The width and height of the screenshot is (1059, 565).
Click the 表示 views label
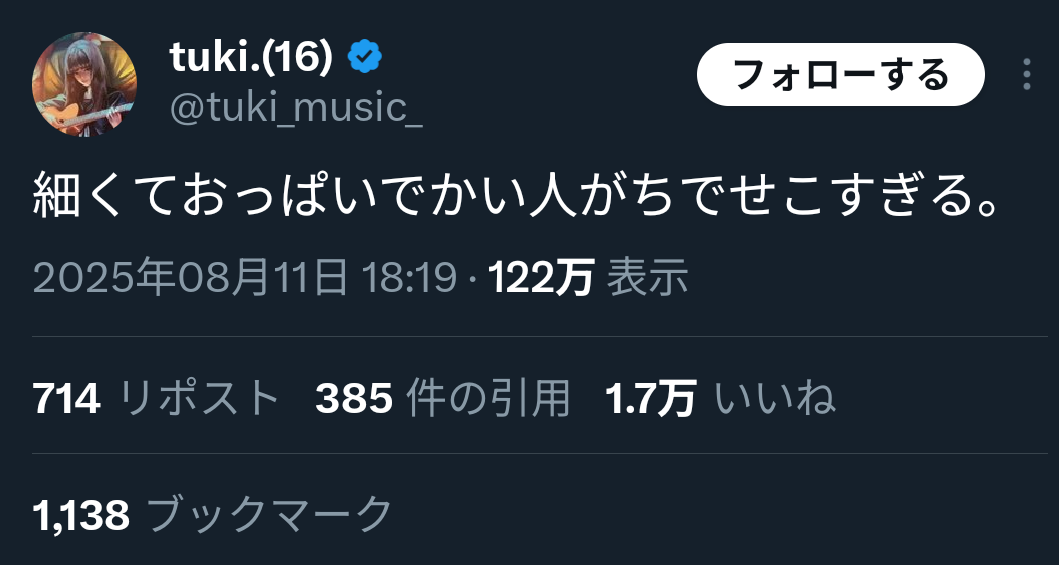point(647,277)
